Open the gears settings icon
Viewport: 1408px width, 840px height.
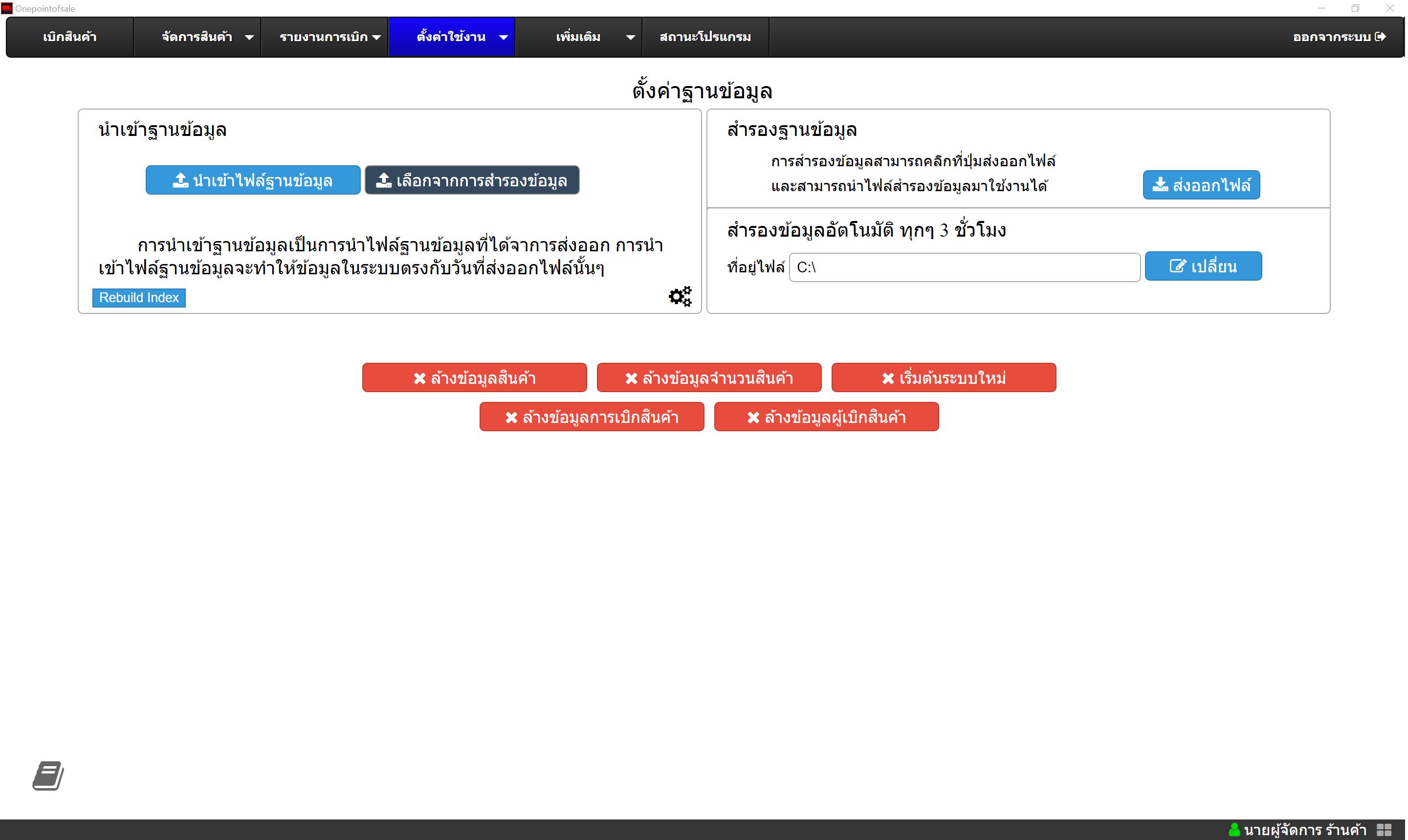680,296
